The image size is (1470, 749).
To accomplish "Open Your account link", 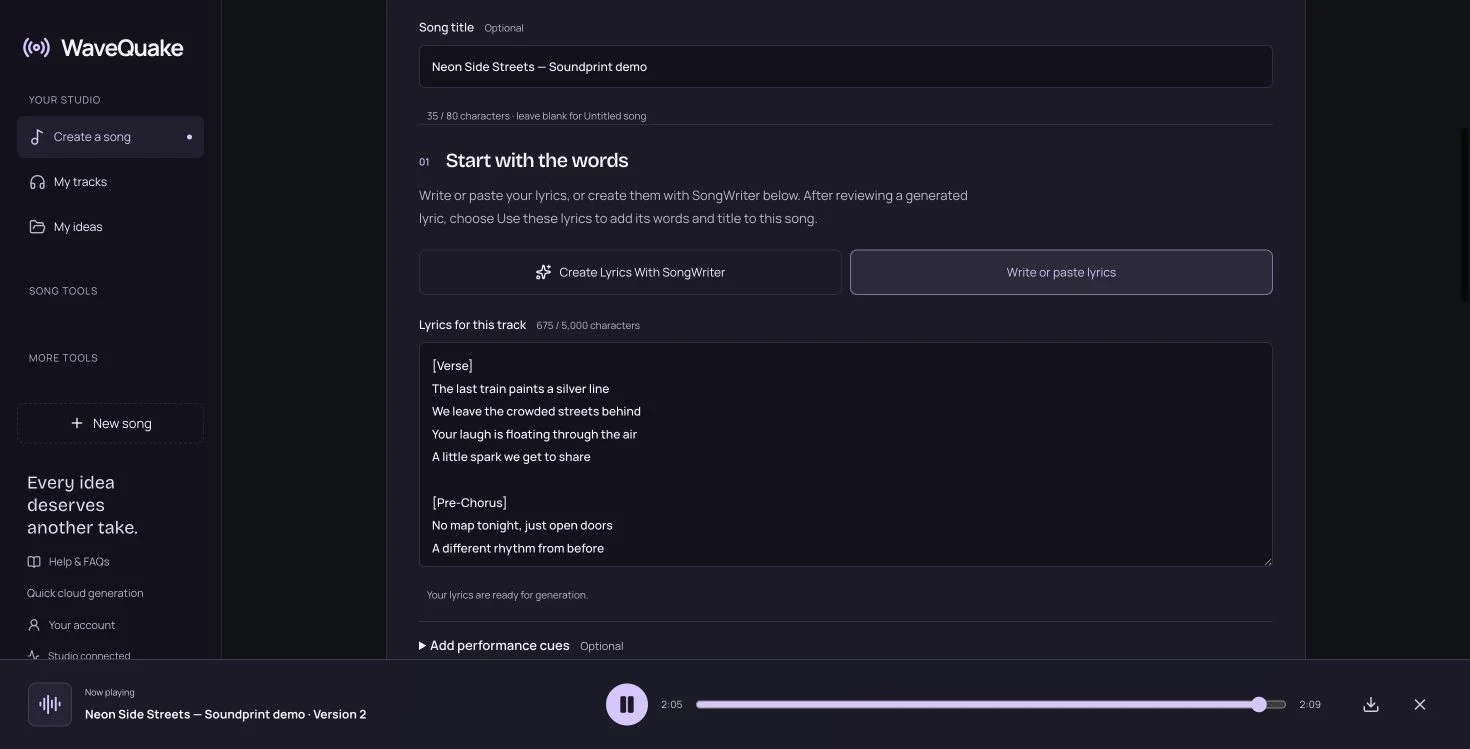I will click(x=71, y=625).
